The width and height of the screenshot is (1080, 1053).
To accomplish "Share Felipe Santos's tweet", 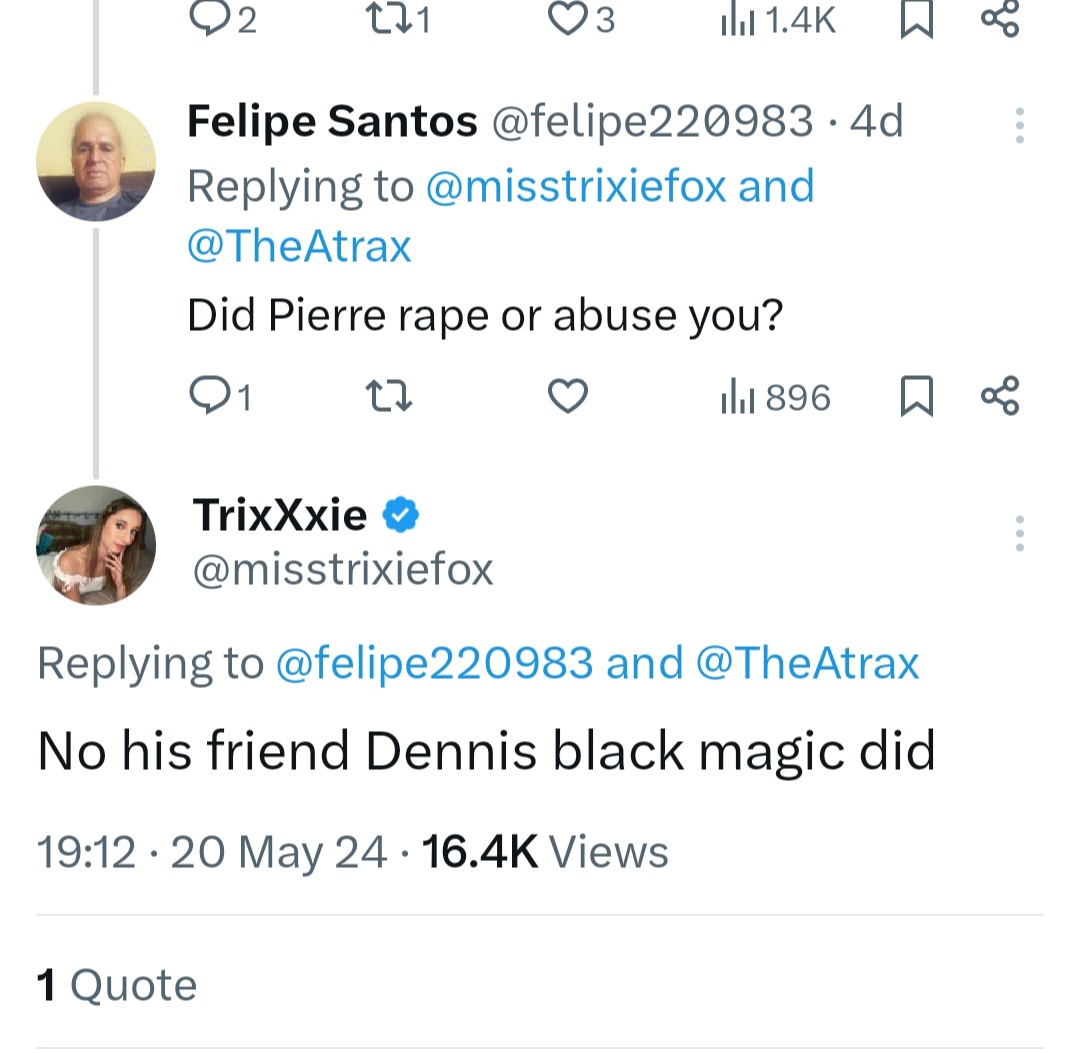I will click(1000, 397).
